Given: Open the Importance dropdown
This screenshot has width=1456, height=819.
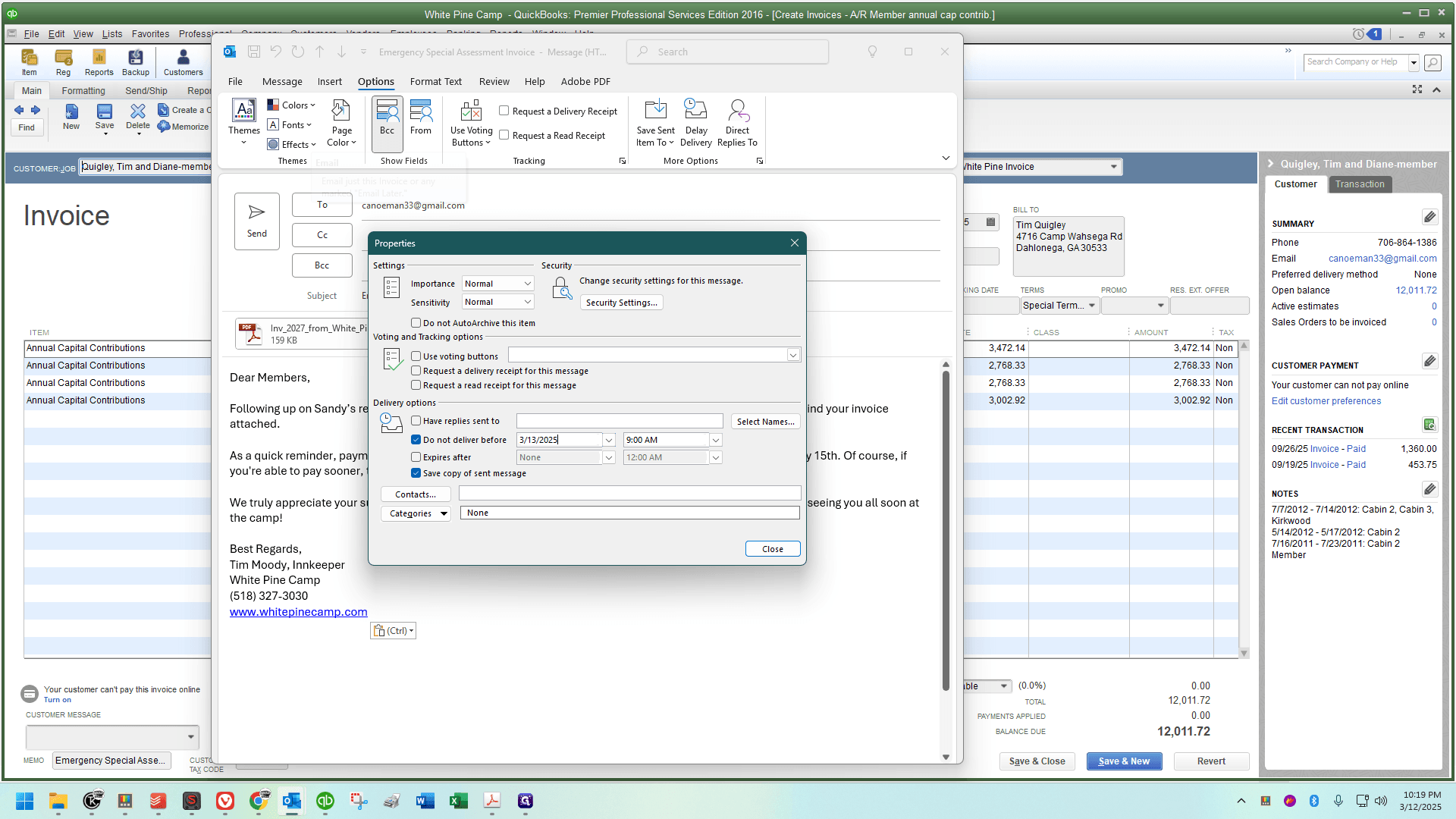Looking at the screenshot, I should 497,284.
